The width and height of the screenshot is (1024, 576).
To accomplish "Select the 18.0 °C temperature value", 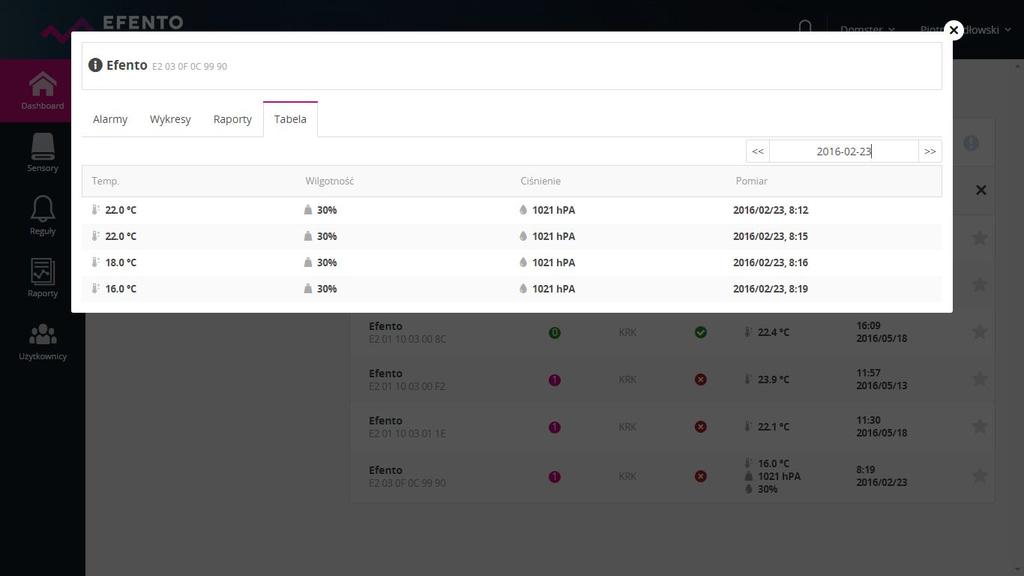I will [x=121, y=263].
